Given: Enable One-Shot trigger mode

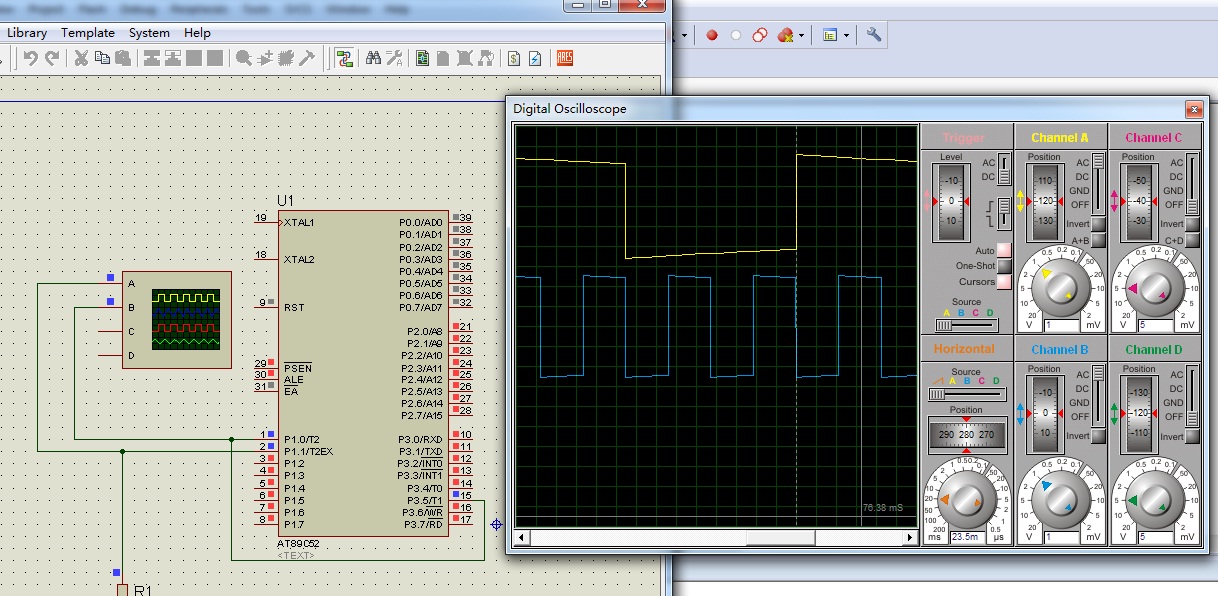Looking at the screenshot, I should (1004, 266).
